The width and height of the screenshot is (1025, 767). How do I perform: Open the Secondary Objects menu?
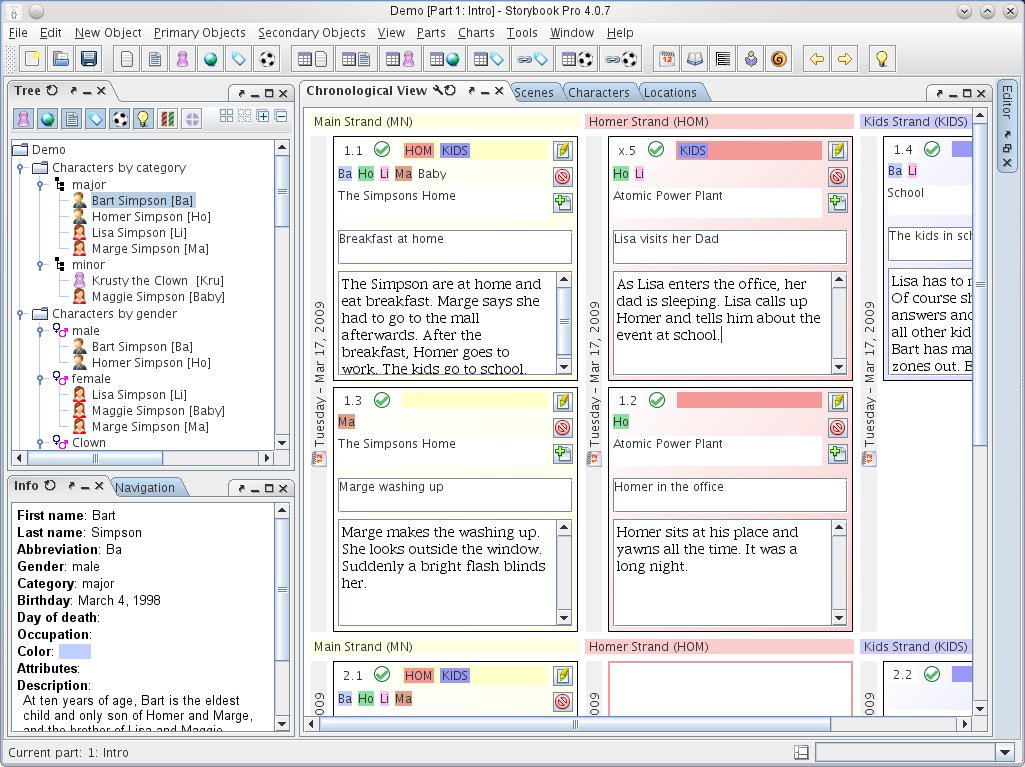(311, 33)
